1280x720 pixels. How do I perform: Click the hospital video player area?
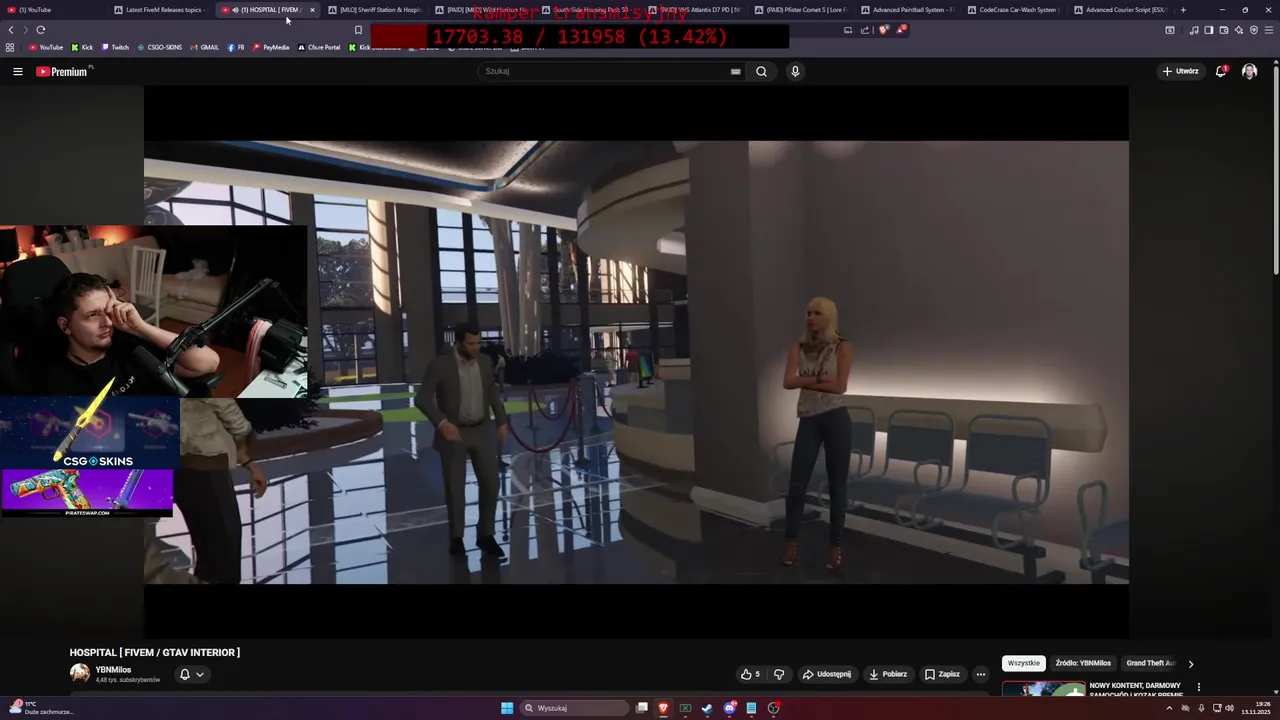636,362
